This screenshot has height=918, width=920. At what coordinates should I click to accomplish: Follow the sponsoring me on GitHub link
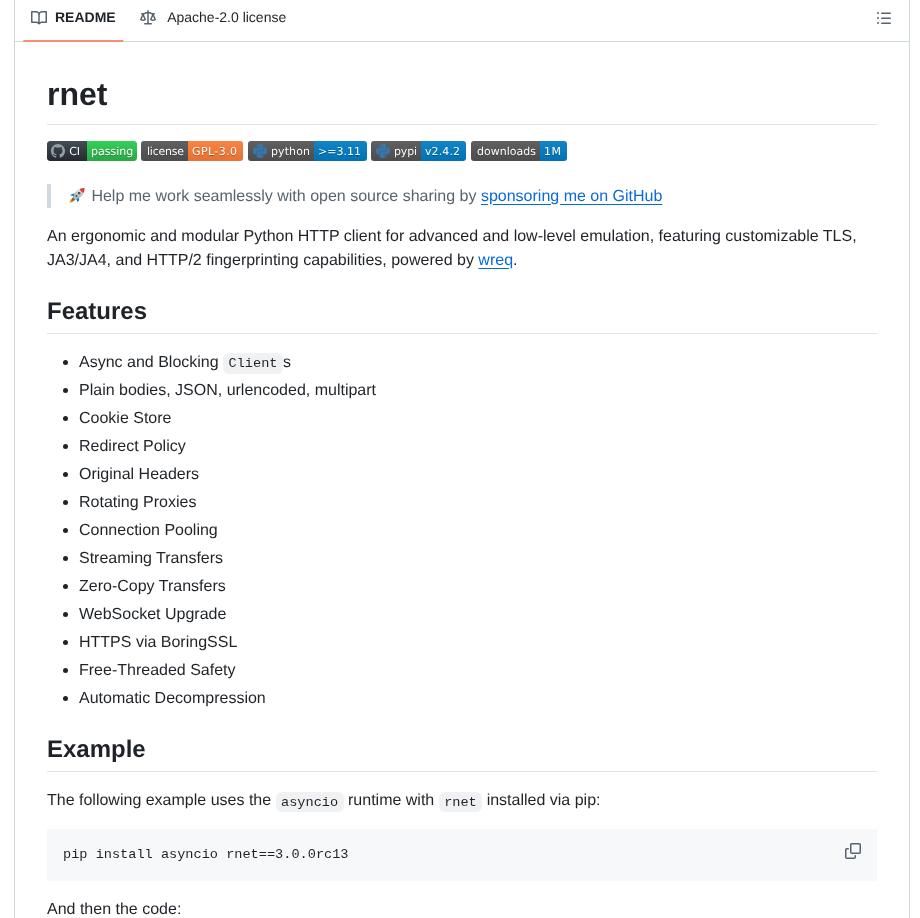[571, 196]
